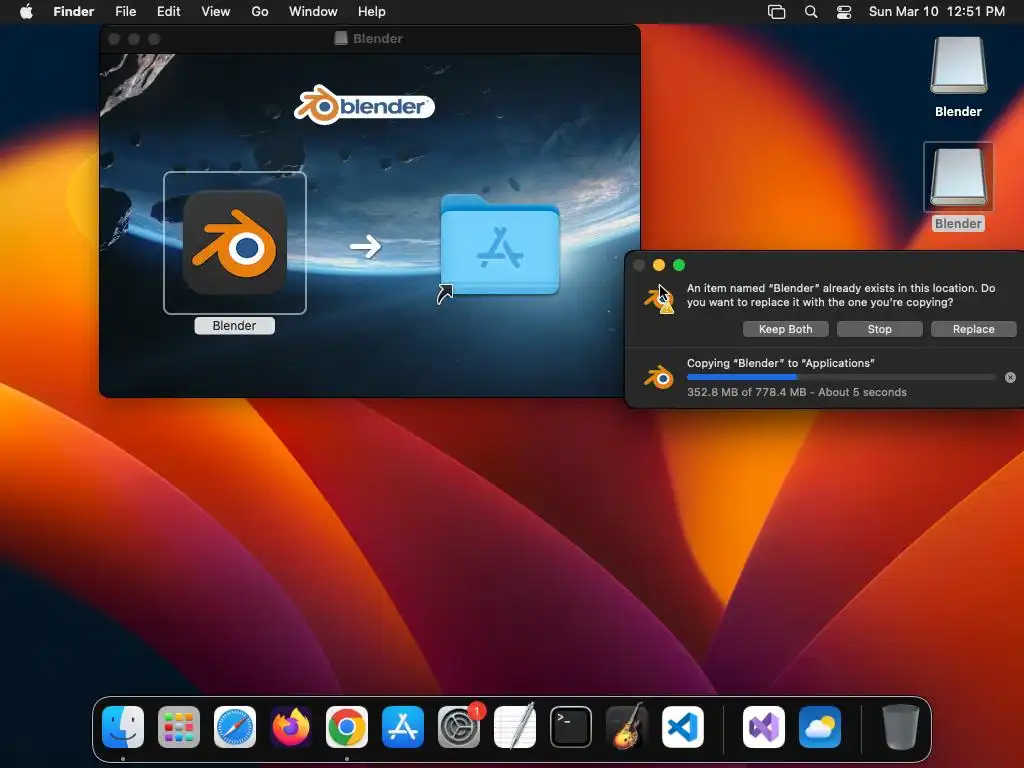Launch GarageBand from the Dock
The image size is (1024, 768).
coord(627,727)
